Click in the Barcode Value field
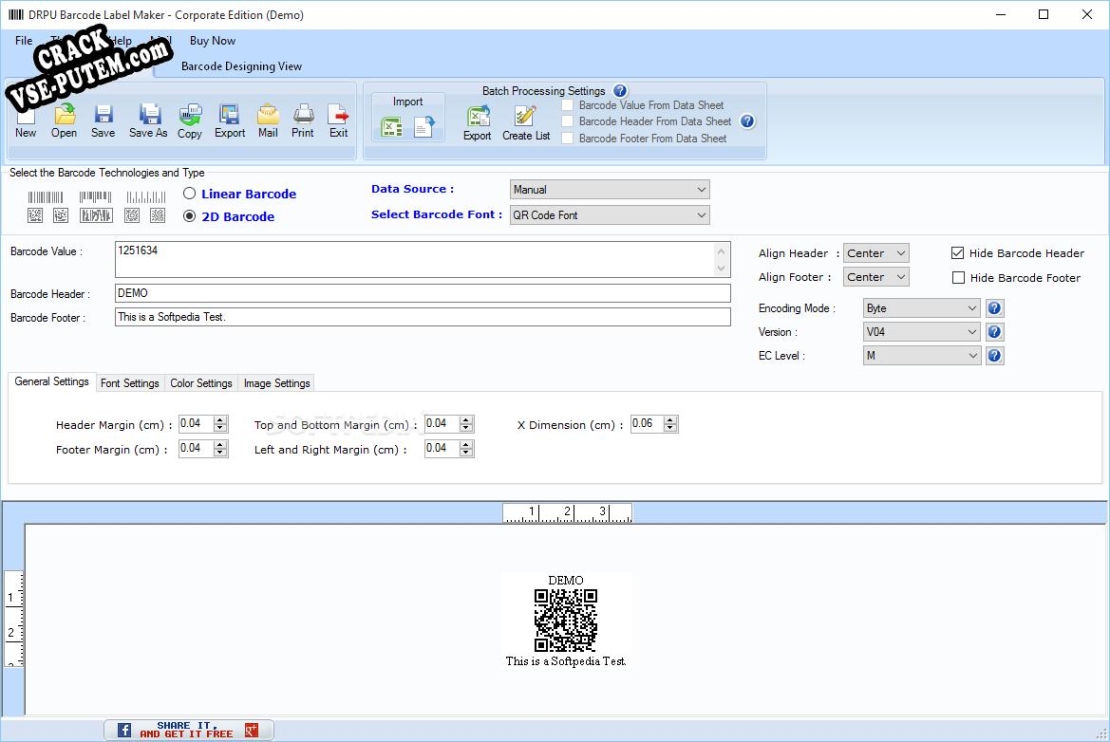Image resolution: width=1110 pixels, height=742 pixels. tap(423, 259)
